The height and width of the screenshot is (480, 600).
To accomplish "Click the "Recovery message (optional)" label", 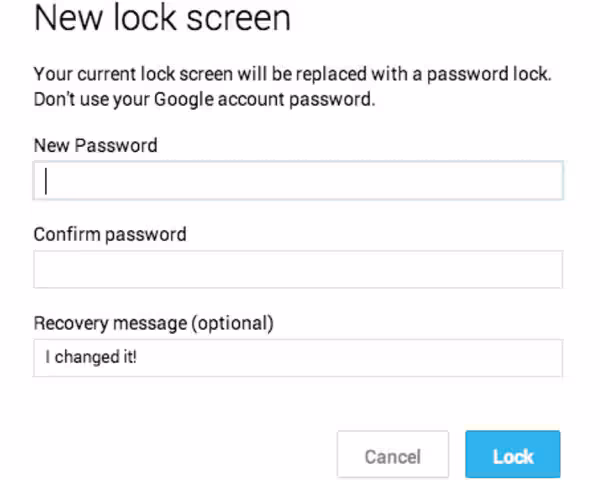I will [153, 323].
